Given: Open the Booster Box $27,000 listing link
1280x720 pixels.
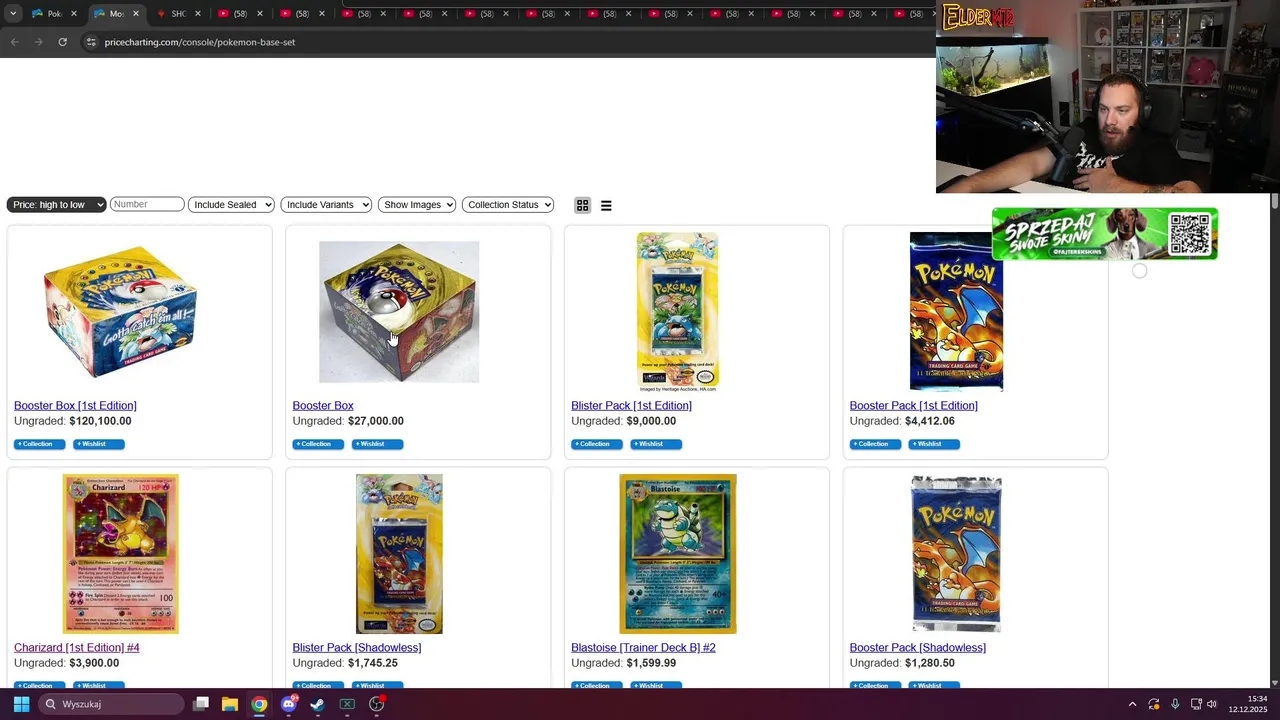Looking at the screenshot, I should click(x=323, y=406).
